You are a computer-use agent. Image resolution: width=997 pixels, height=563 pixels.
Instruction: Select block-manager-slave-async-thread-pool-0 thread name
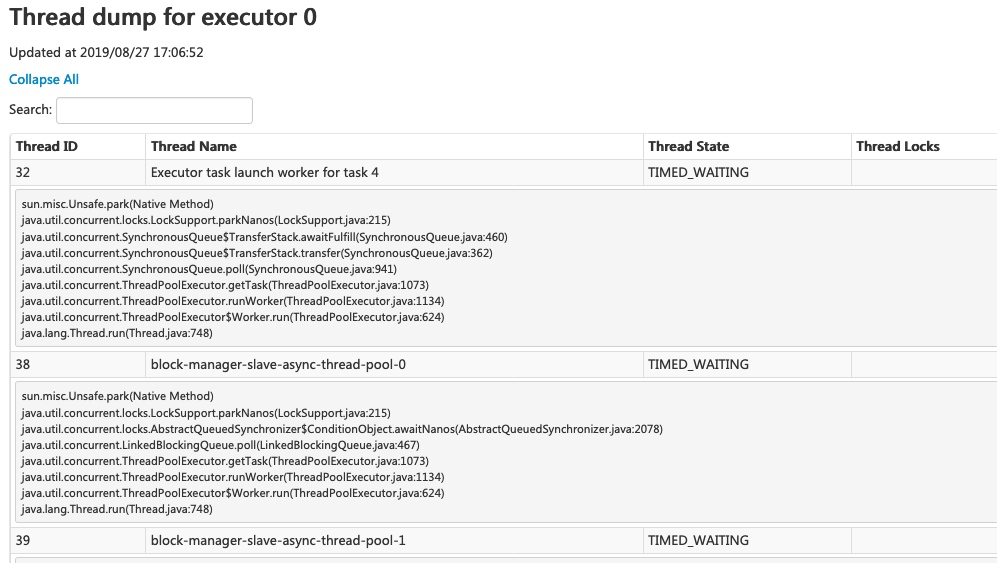coord(278,365)
